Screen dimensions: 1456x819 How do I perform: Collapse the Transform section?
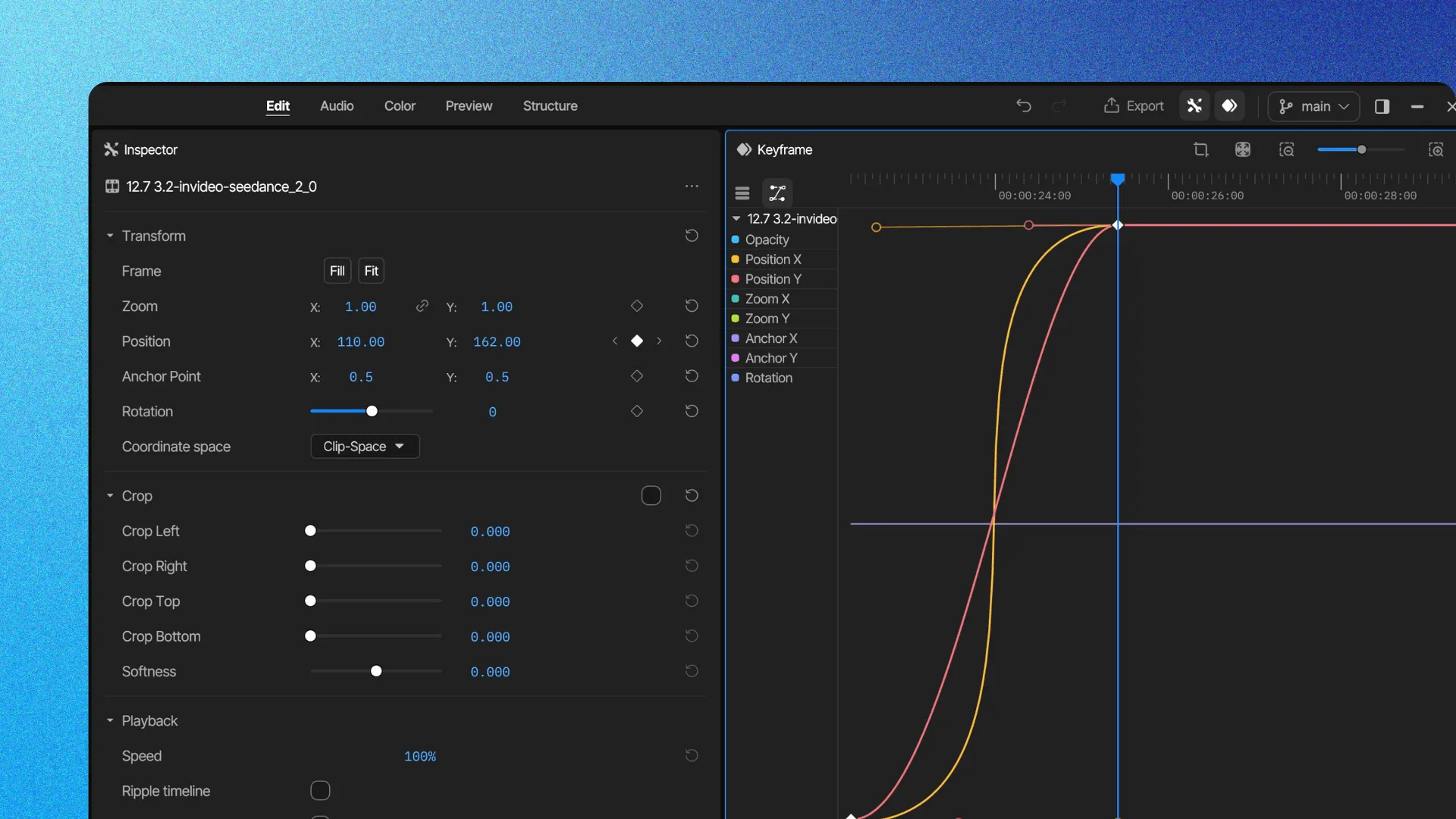[110, 236]
